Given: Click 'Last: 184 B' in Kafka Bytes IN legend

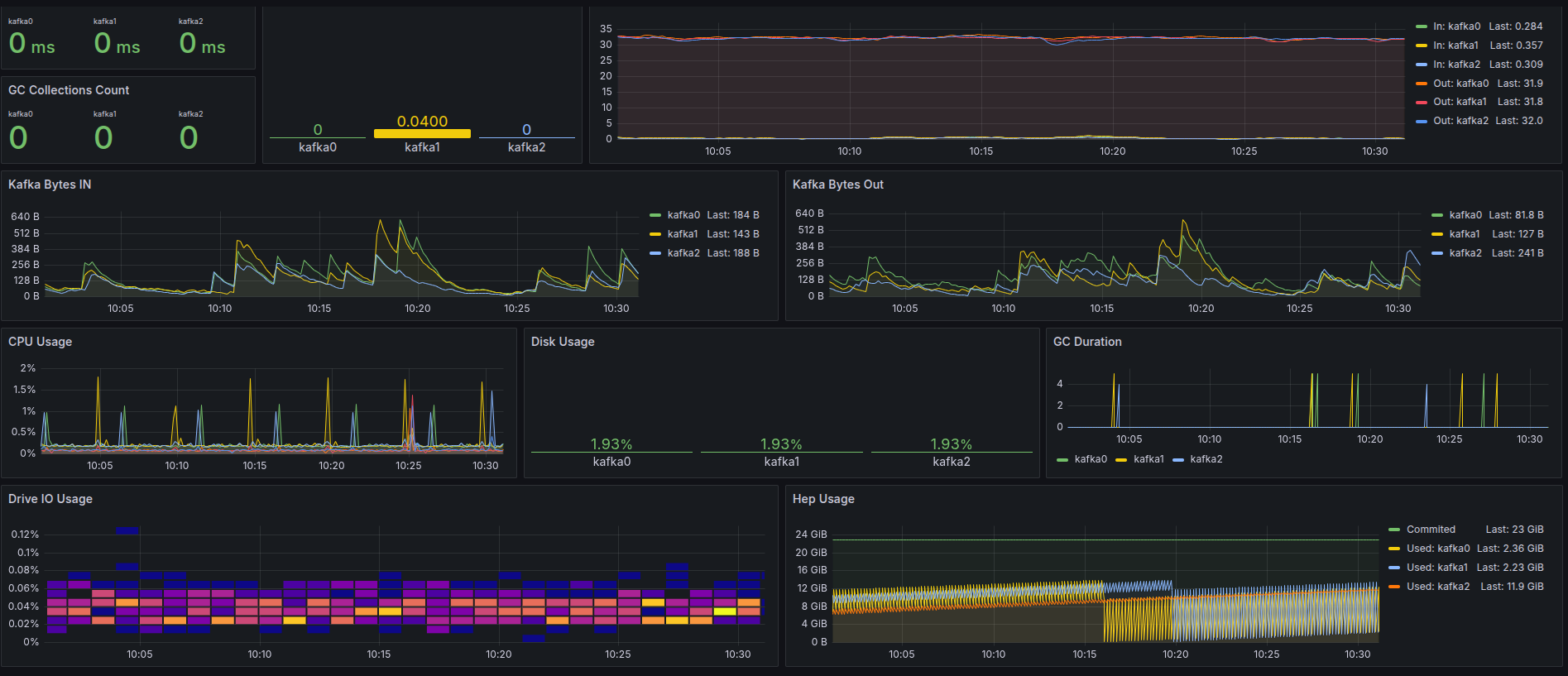Looking at the screenshot, I should pyautogui.click(x=733, y=215).
